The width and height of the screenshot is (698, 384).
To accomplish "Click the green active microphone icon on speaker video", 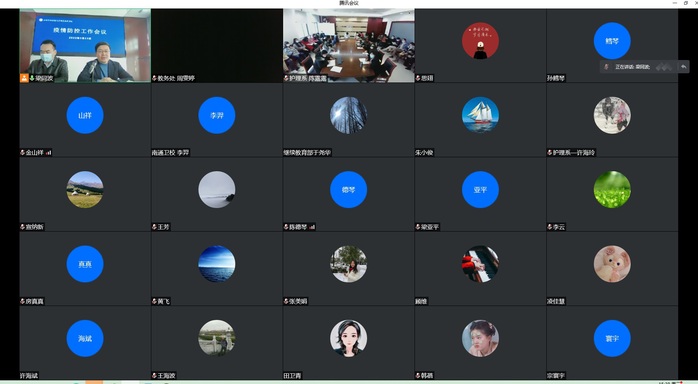I will (x=32, y=78).
